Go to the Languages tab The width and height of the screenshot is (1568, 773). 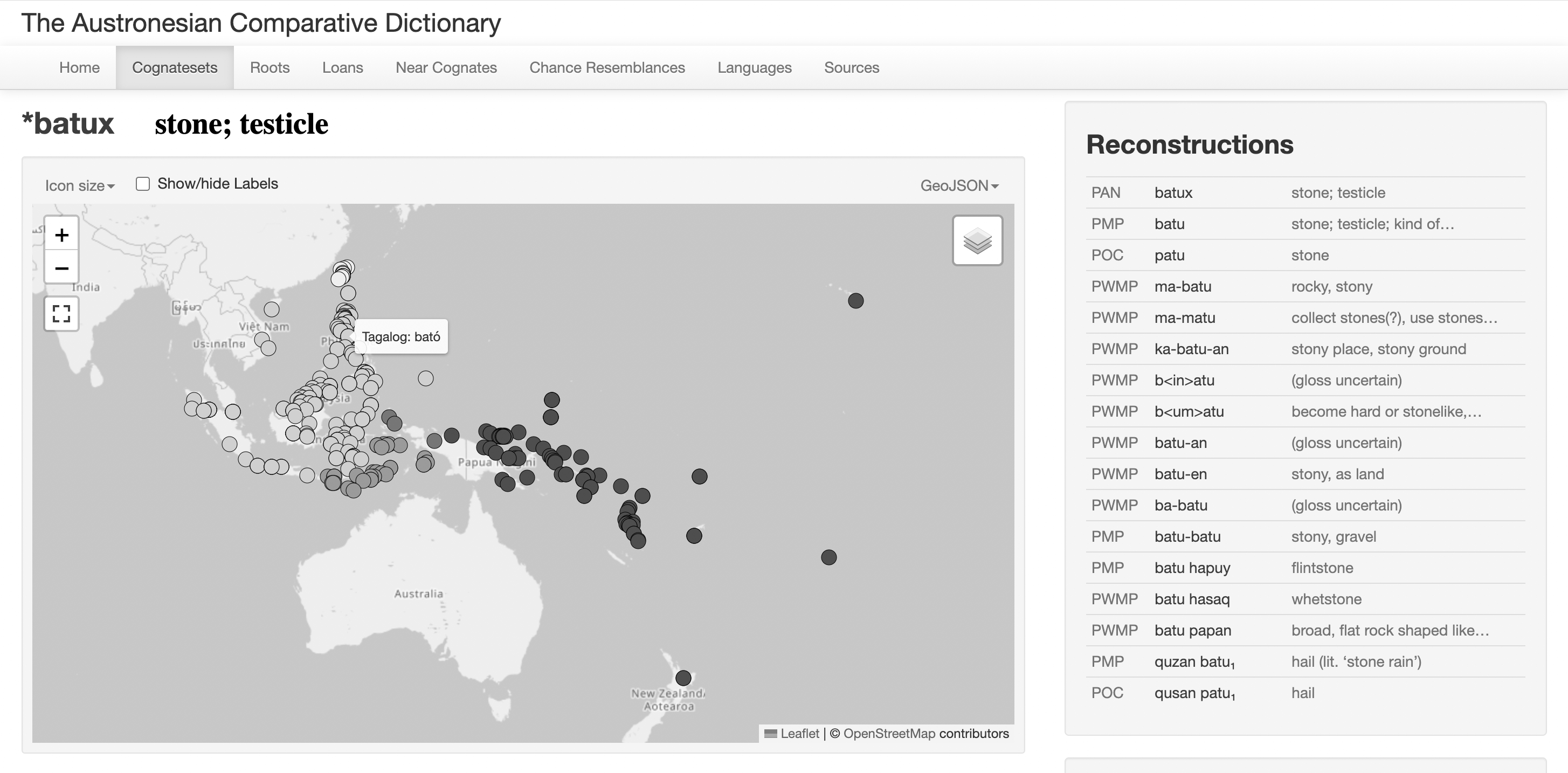point(754,67)
